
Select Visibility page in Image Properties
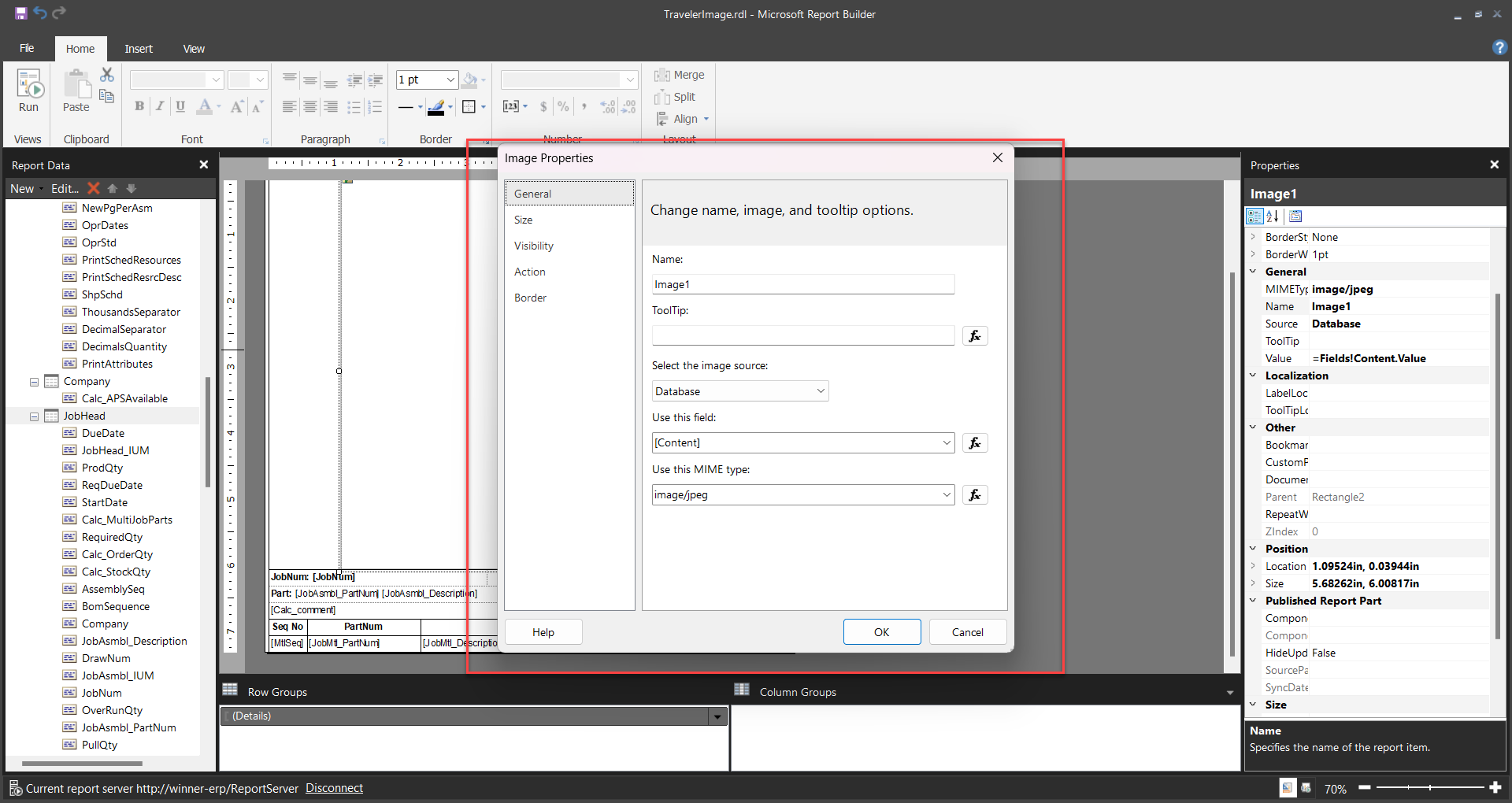tap(534, 246)
